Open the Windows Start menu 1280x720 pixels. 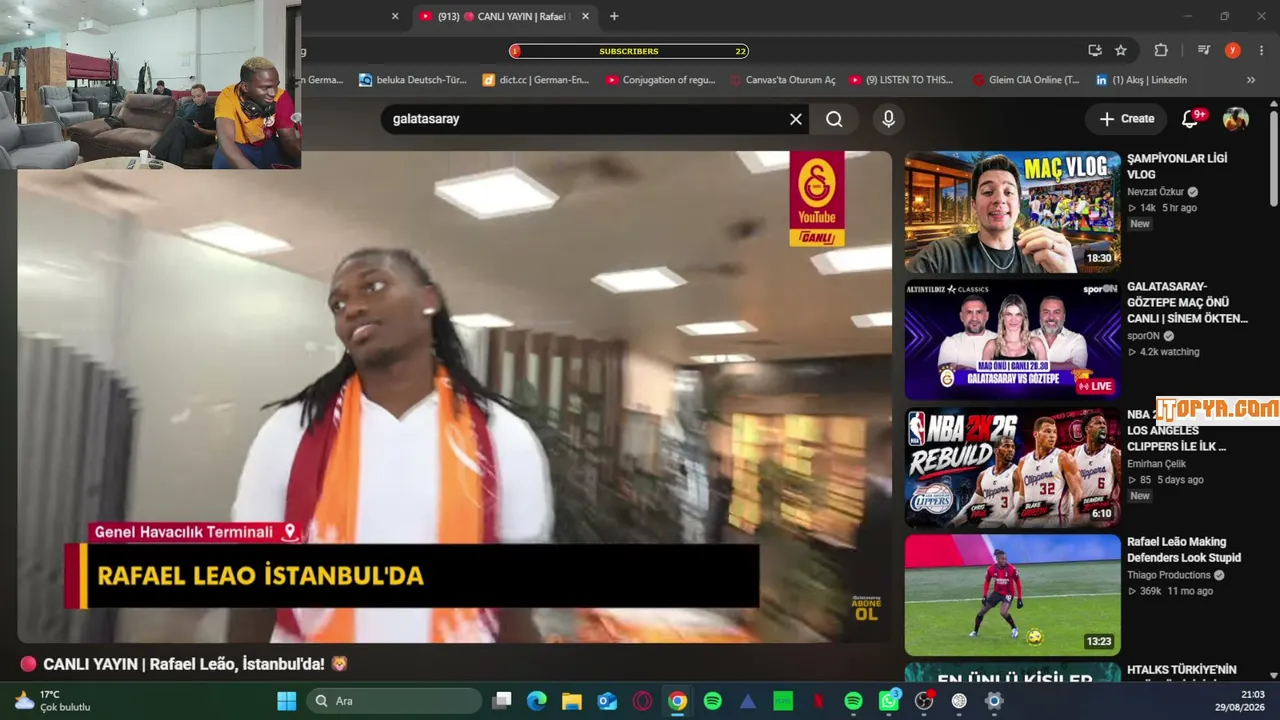[x=287, y=701]
